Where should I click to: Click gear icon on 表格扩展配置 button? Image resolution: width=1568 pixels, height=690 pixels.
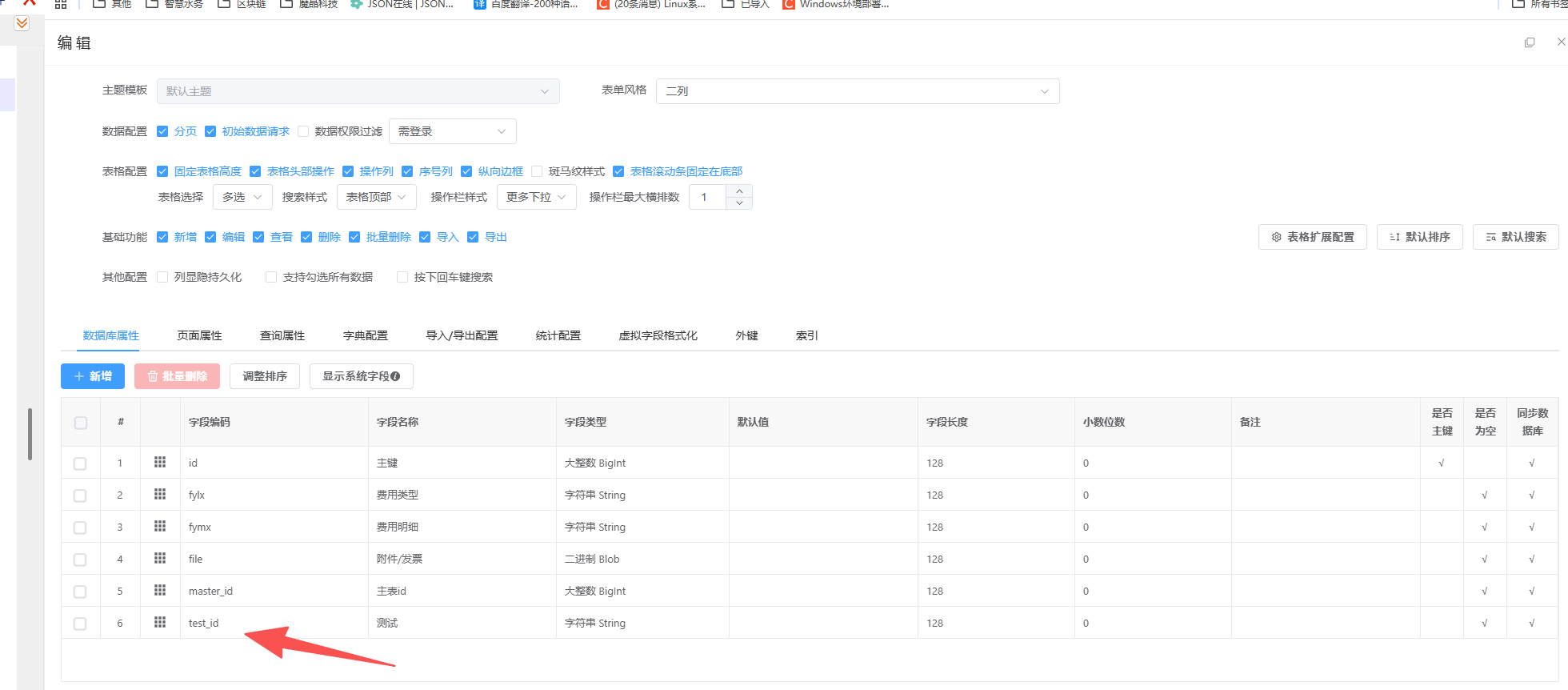(x=1277, y=237)
